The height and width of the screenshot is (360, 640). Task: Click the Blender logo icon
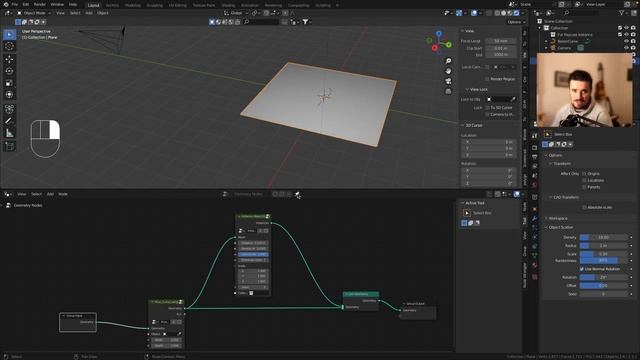click(5, 4)
